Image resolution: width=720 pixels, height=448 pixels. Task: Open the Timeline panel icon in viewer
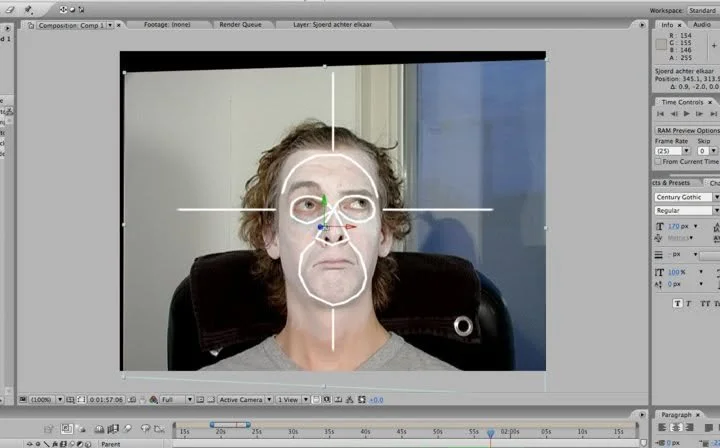(338, 400)
